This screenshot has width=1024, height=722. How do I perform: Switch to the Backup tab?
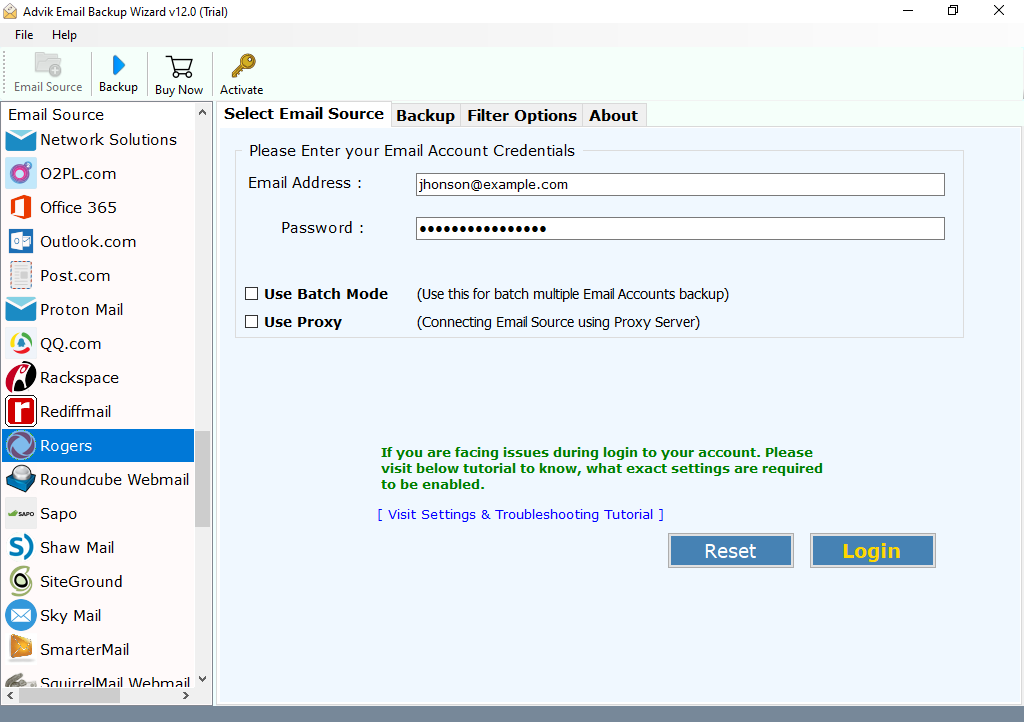point(425,116)
